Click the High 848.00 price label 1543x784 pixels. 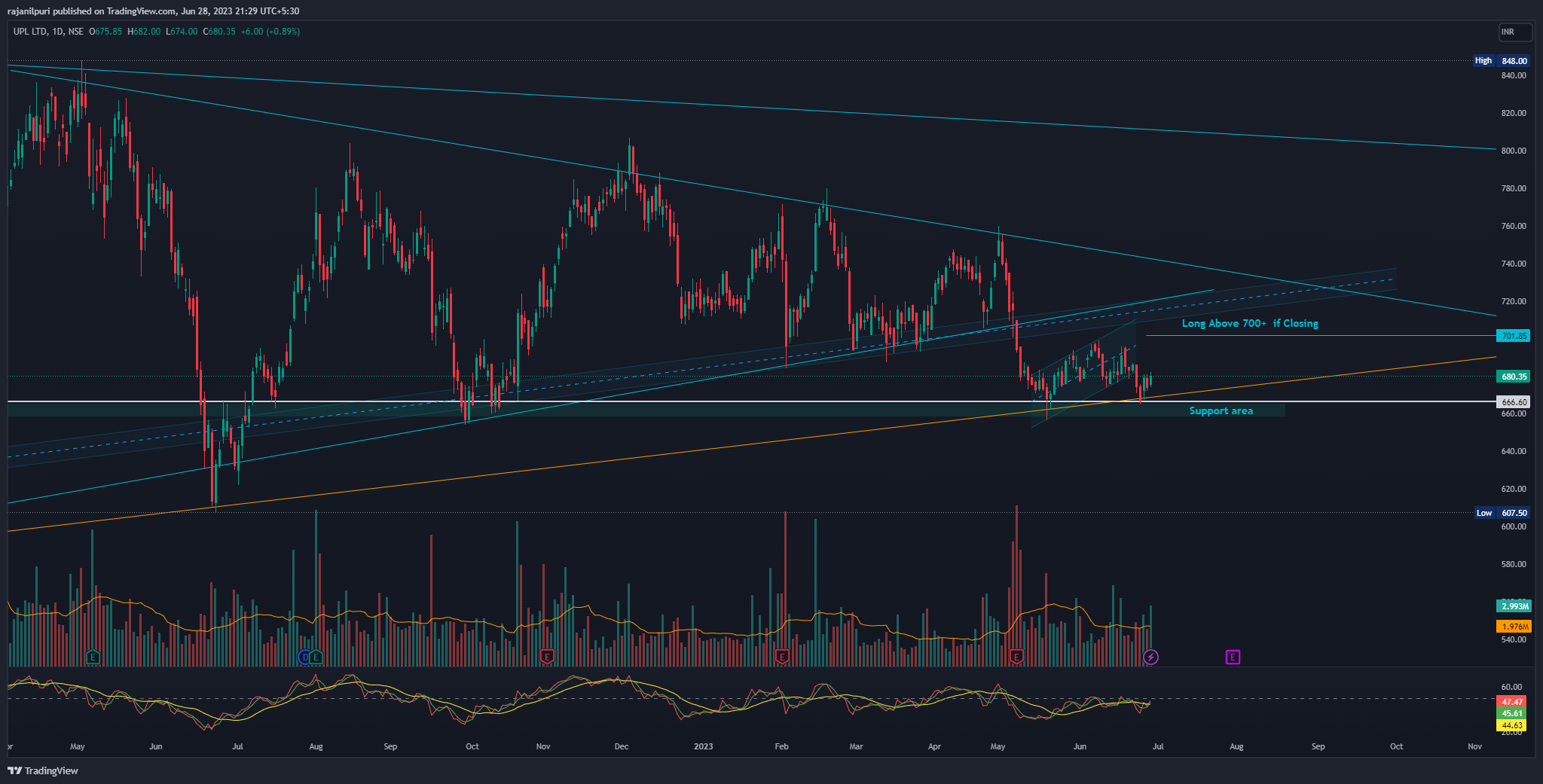pos(1502,60)
